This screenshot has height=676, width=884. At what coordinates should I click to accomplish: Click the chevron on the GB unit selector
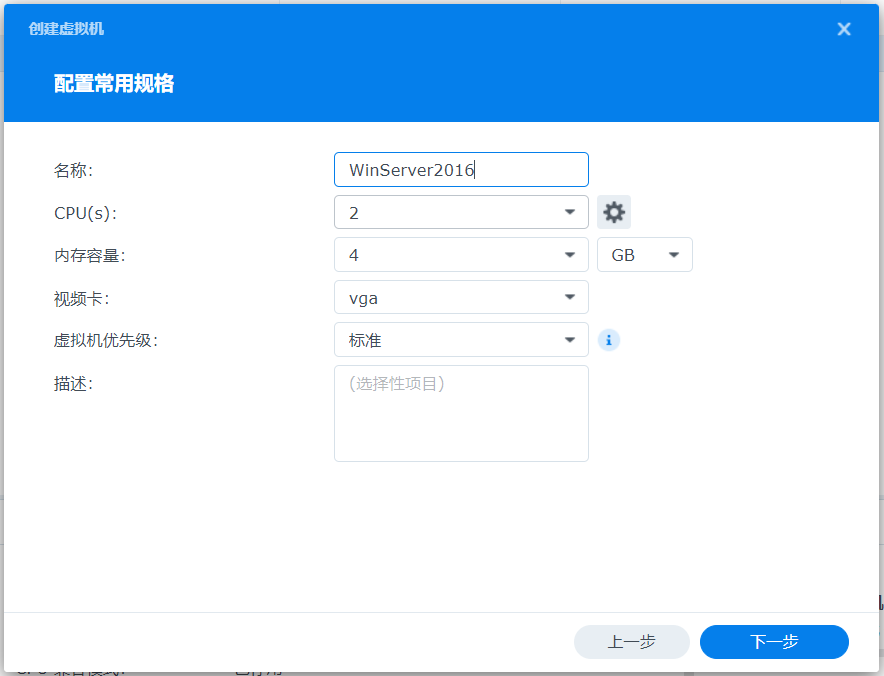(x=675, y=254)
